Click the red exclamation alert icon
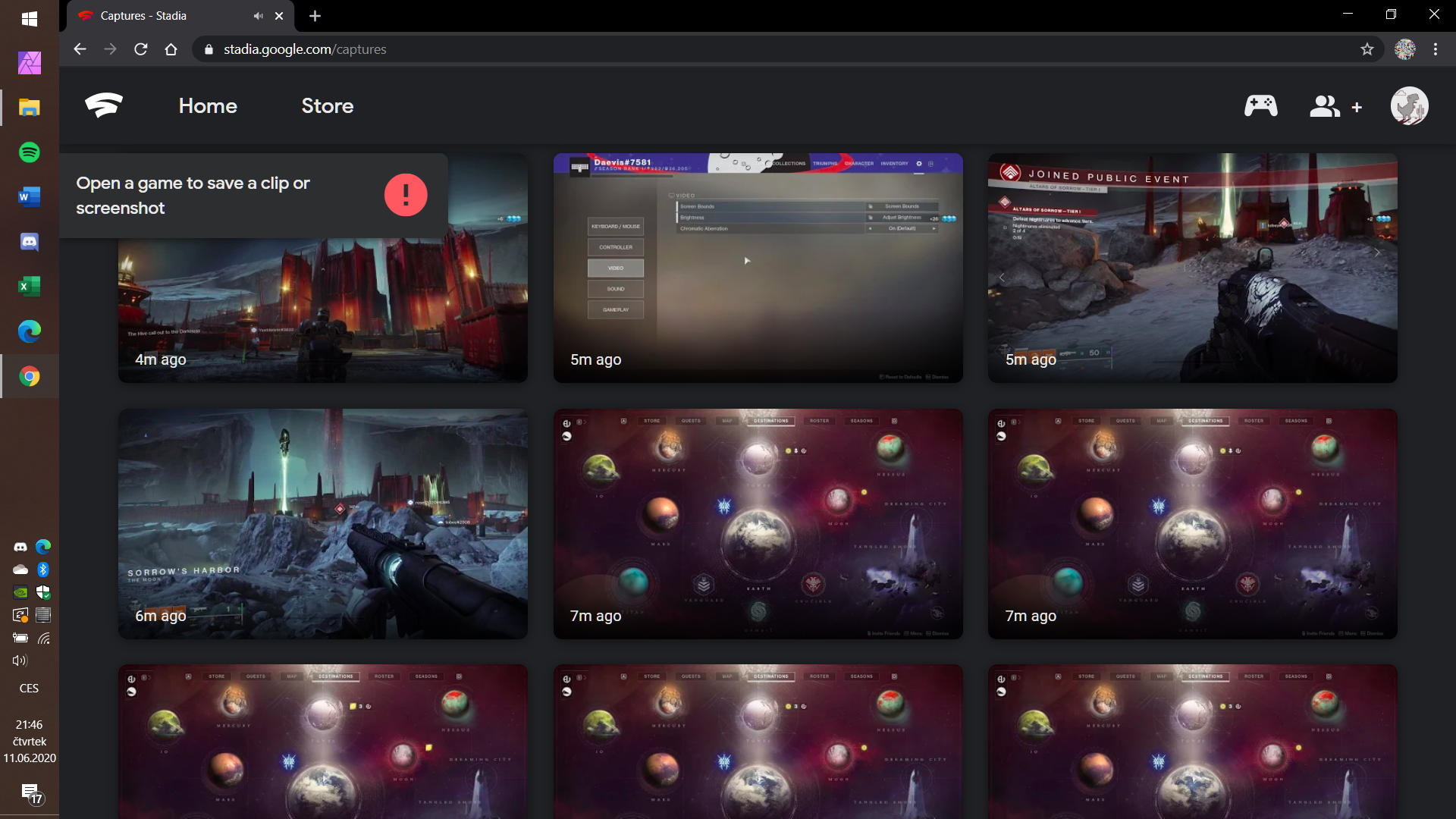Viewport: 1456px width, 819px height. tap(406, 195)
